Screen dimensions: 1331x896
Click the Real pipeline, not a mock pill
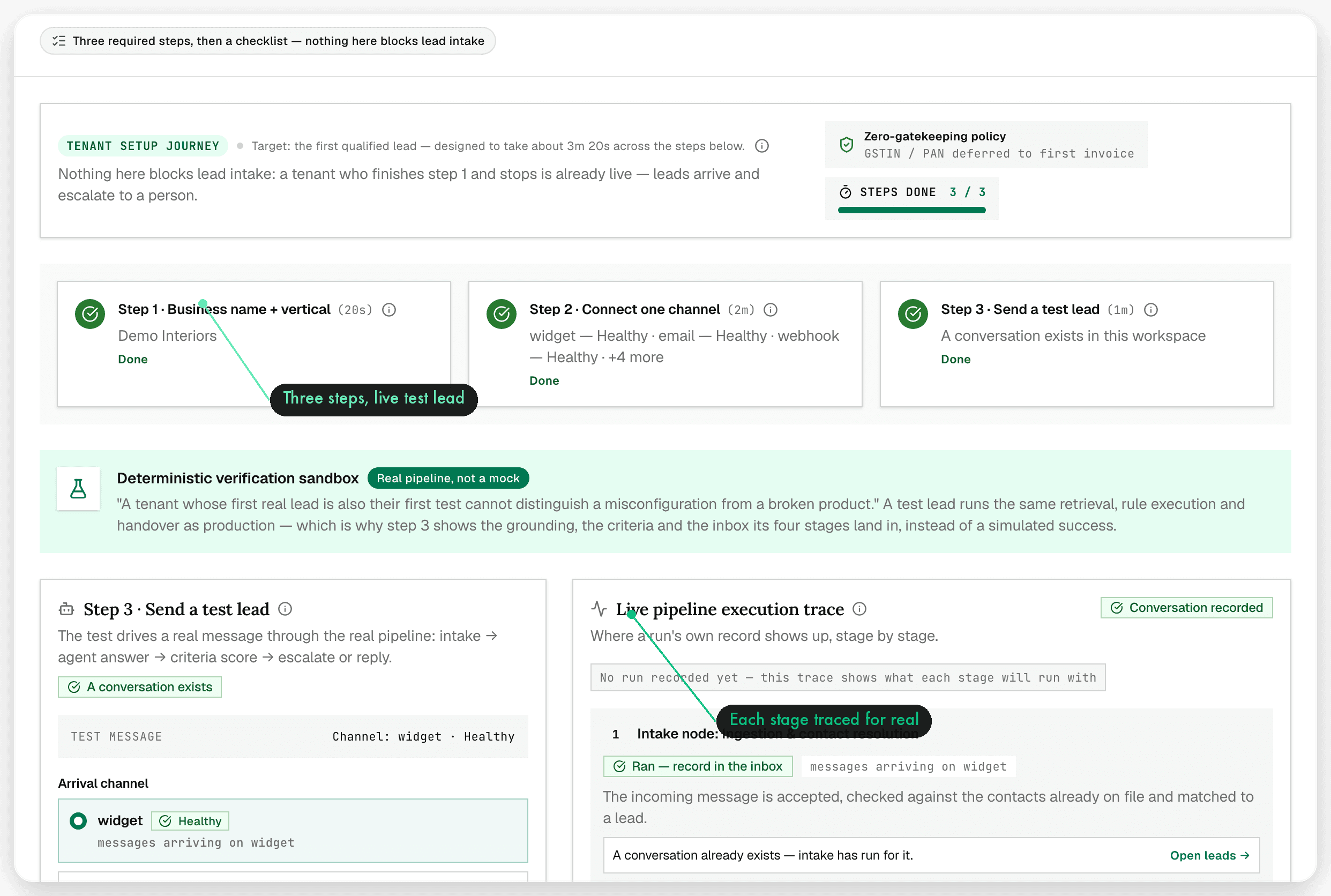[448, 479]
